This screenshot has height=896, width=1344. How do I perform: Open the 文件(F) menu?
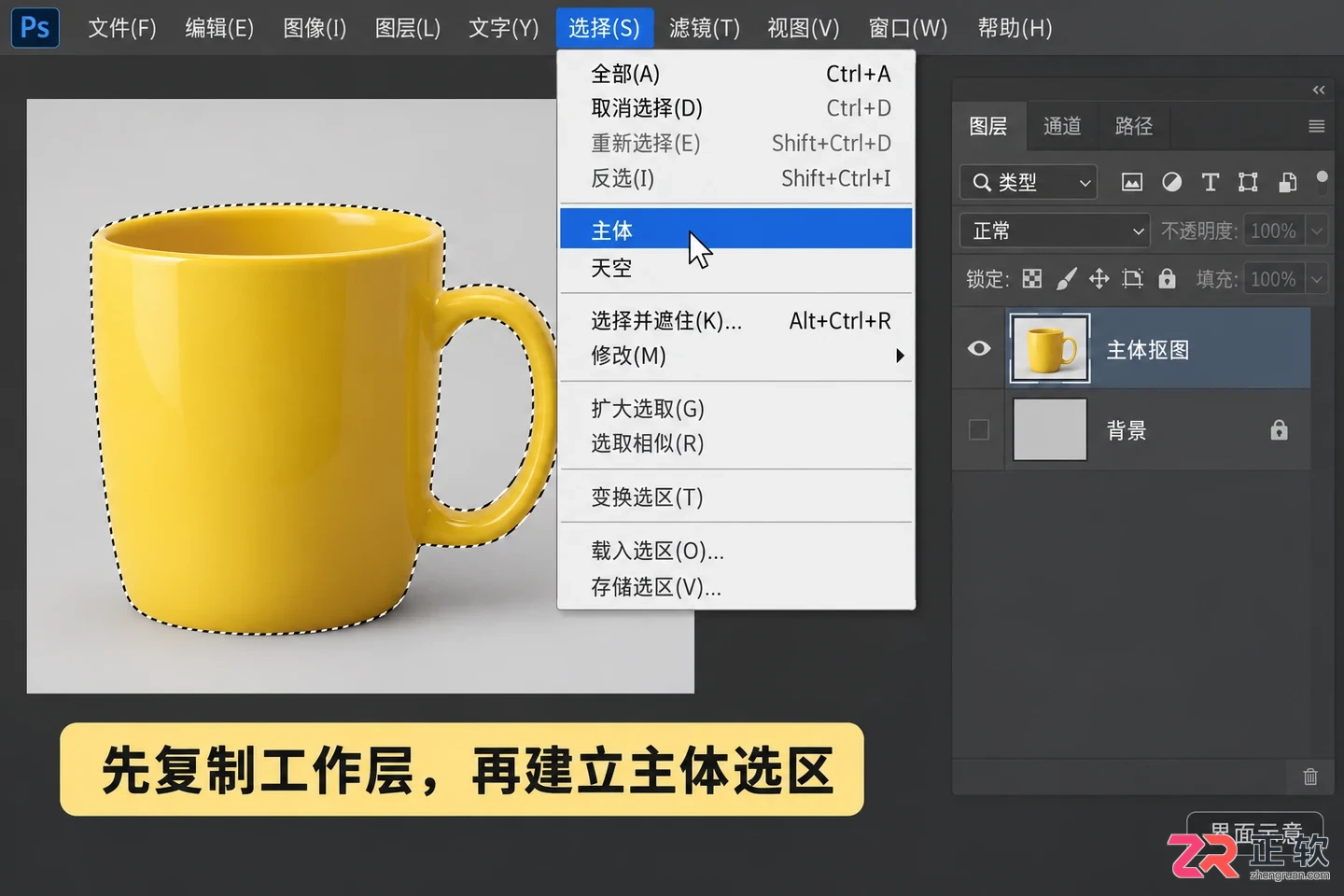click(x=122, y=28)
